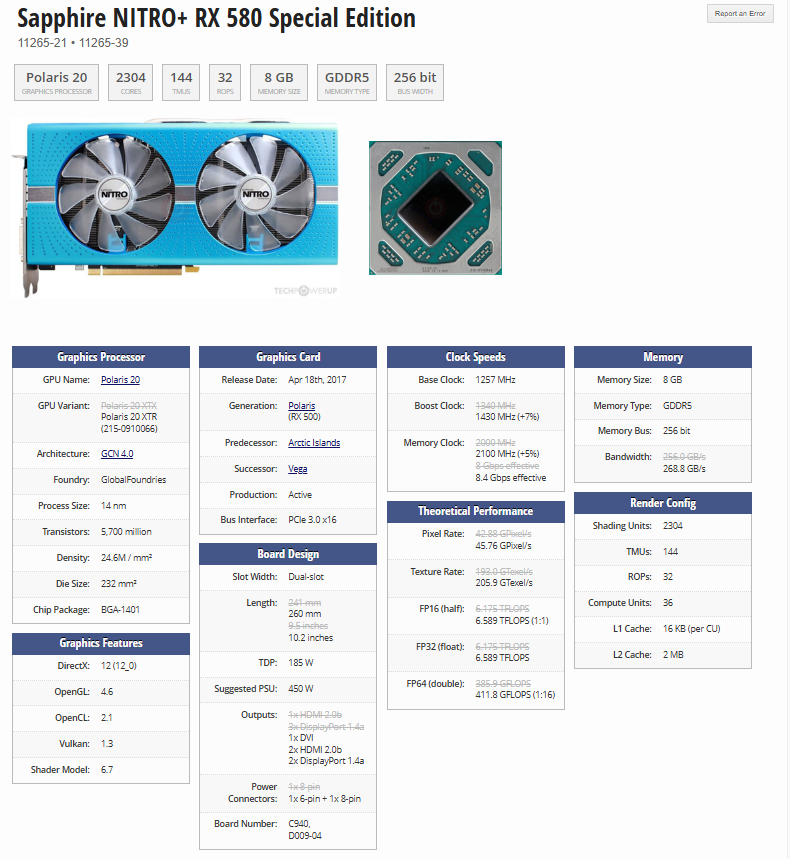Viewport: 790px width, 859px height.
Task: Click the 260 mm length value
Action: (x=305, y=614)
